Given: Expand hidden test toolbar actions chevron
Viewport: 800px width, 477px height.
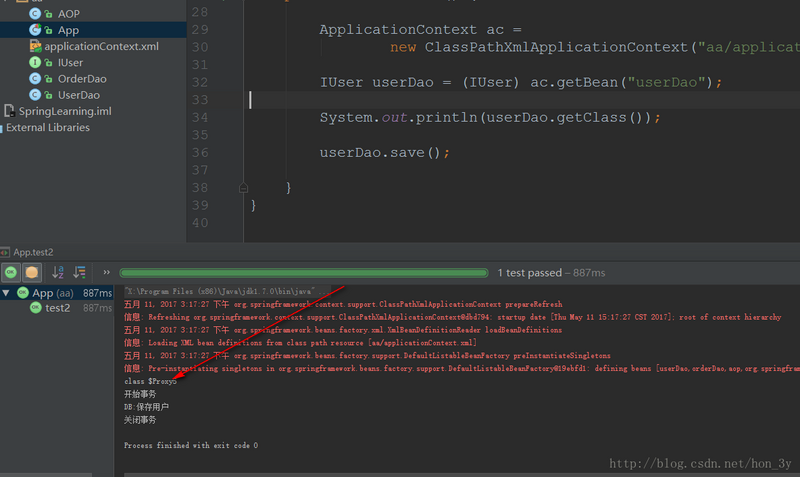Looking at the screenshot, I should pos(106,272).
